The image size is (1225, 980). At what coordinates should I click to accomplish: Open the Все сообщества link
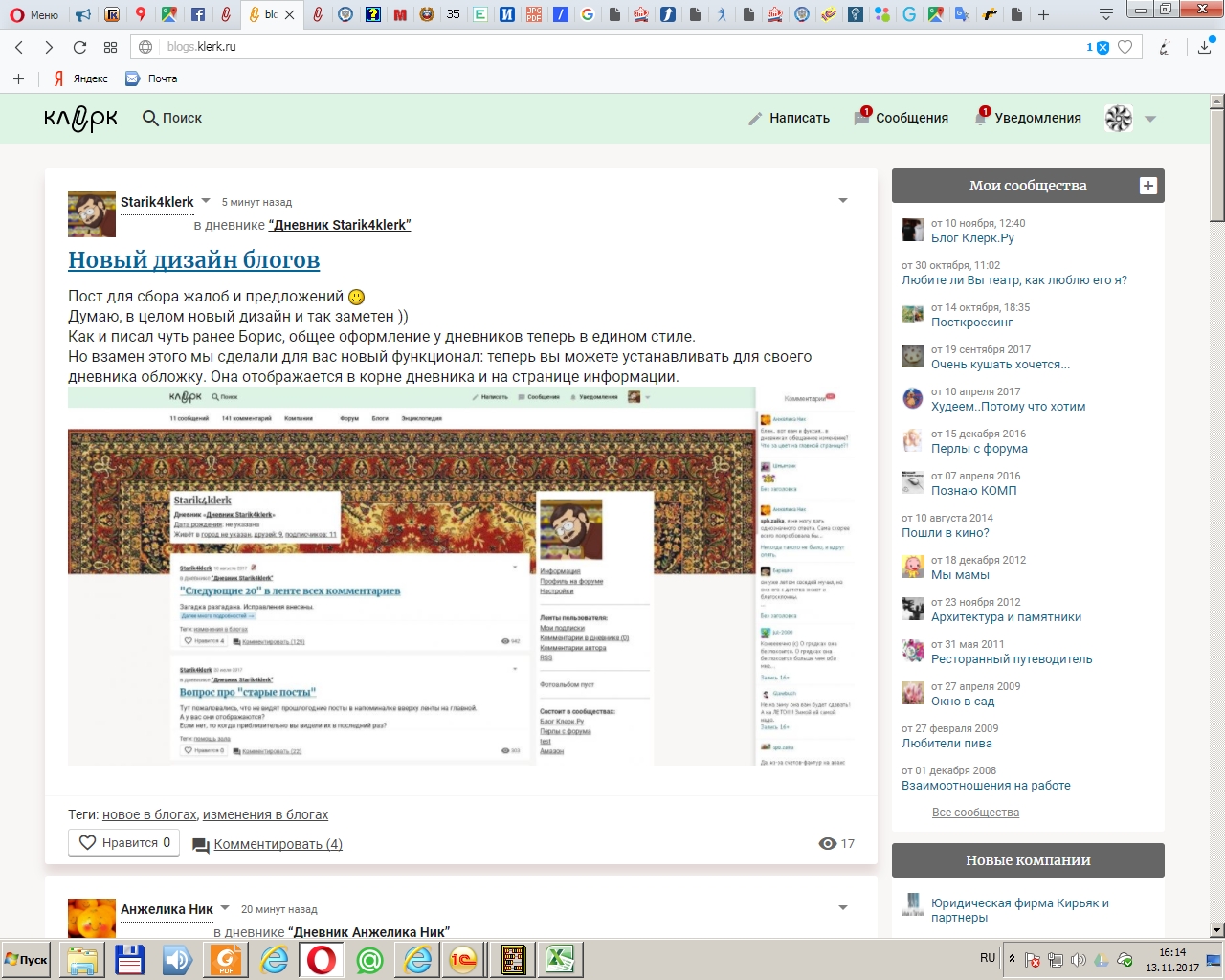(x=975, y=813)
